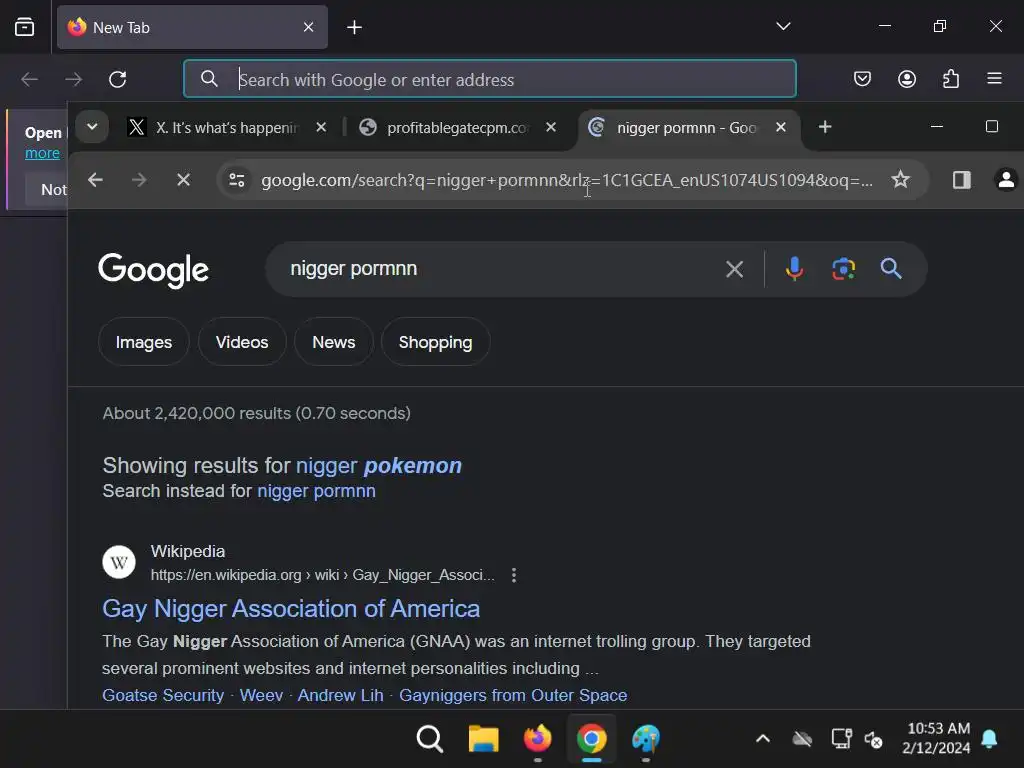1024x768 pixels.
Task: Filter results by Videos
Action: tap(242, 342)
